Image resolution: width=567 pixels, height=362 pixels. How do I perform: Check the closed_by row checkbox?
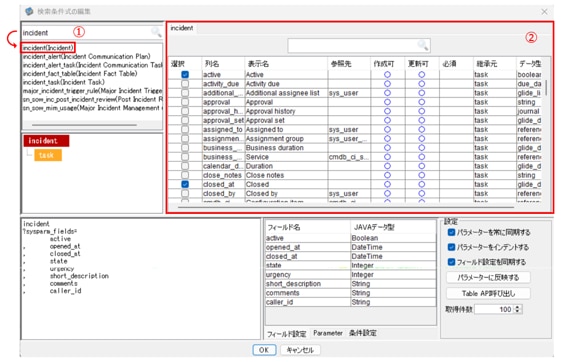tap(185, 193)
